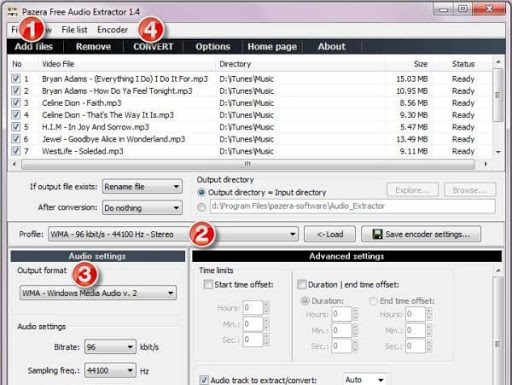Click the file list vertical scrollbar thumb

[498, 95]
